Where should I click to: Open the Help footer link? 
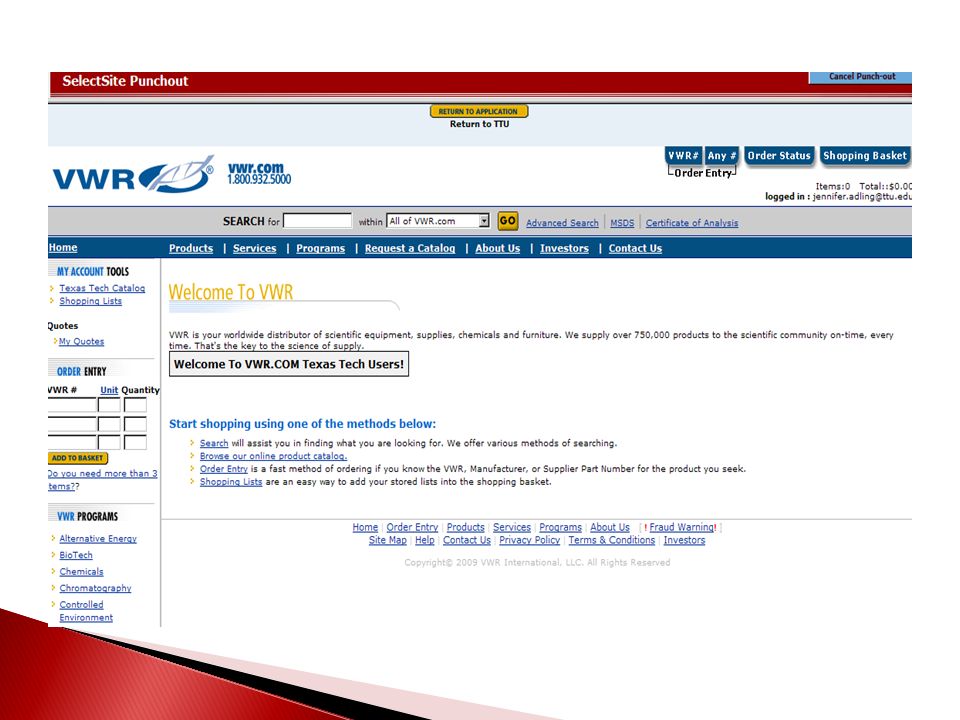point(425,540)
